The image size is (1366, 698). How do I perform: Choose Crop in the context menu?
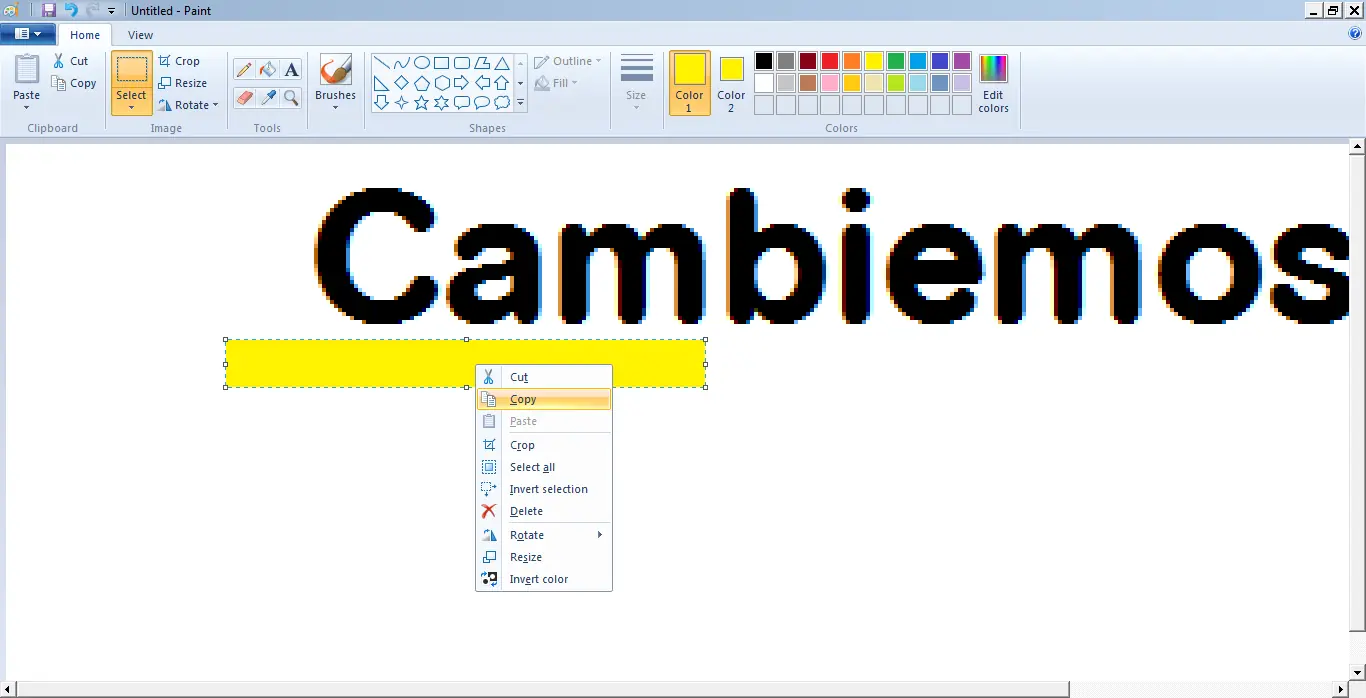[x=545, y=445]
